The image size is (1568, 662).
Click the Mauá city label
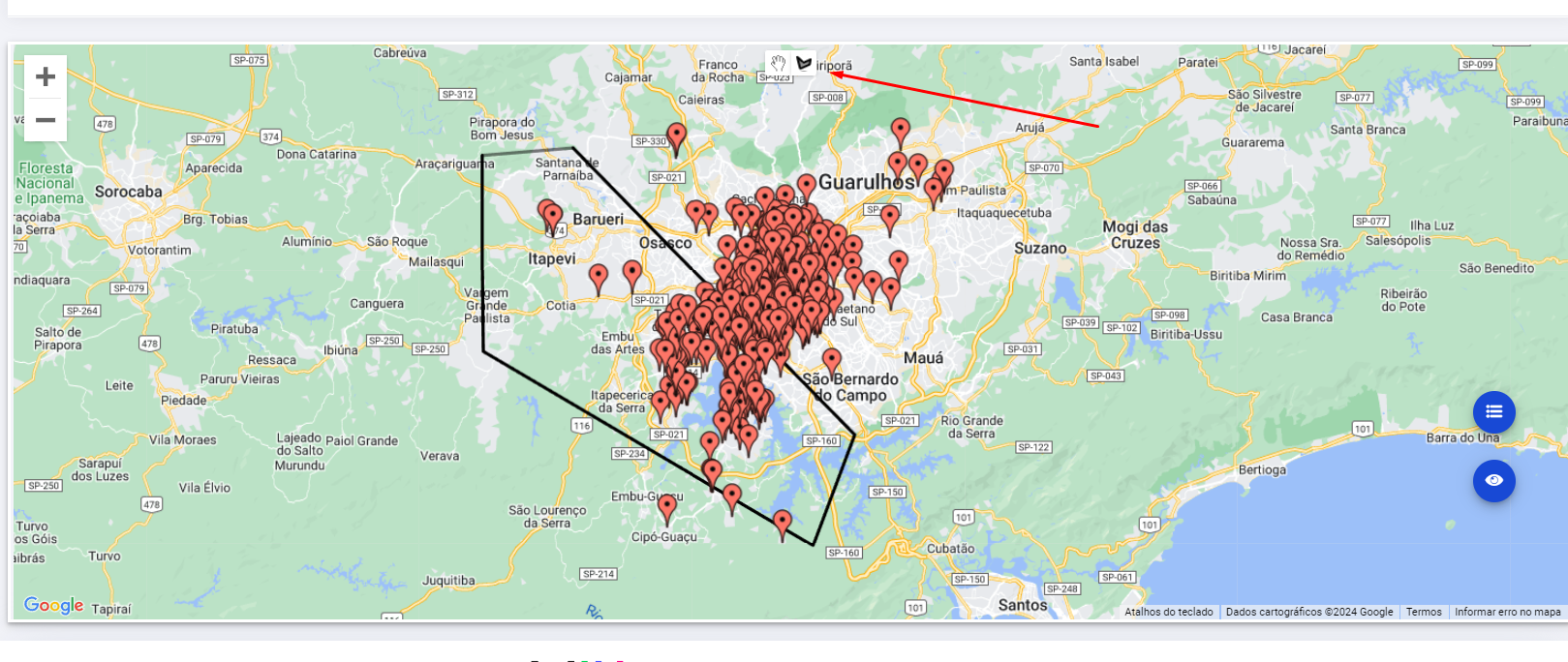click(x=923, y=358)
